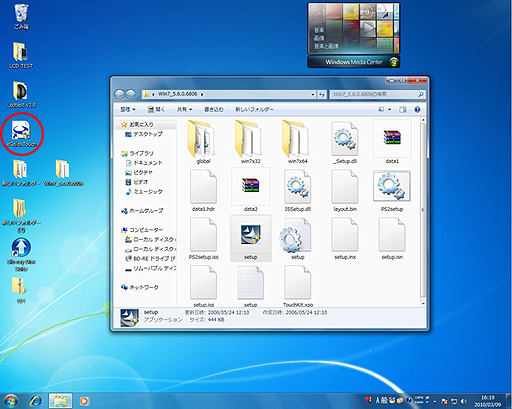This screenshot has height=409, width=512.
Task: Select the setup.isn file
Action: pyautogui.click(x=392, y=238)
